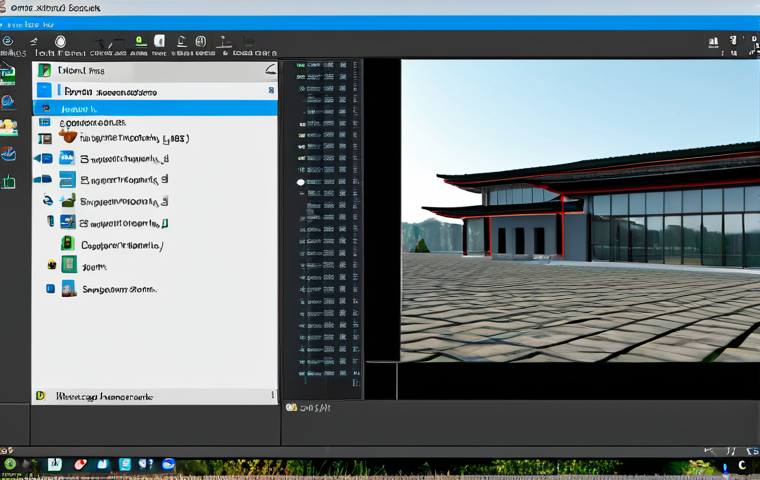
Task: Click the green icon in the list panel header
Action: click(x=44, y=70)
